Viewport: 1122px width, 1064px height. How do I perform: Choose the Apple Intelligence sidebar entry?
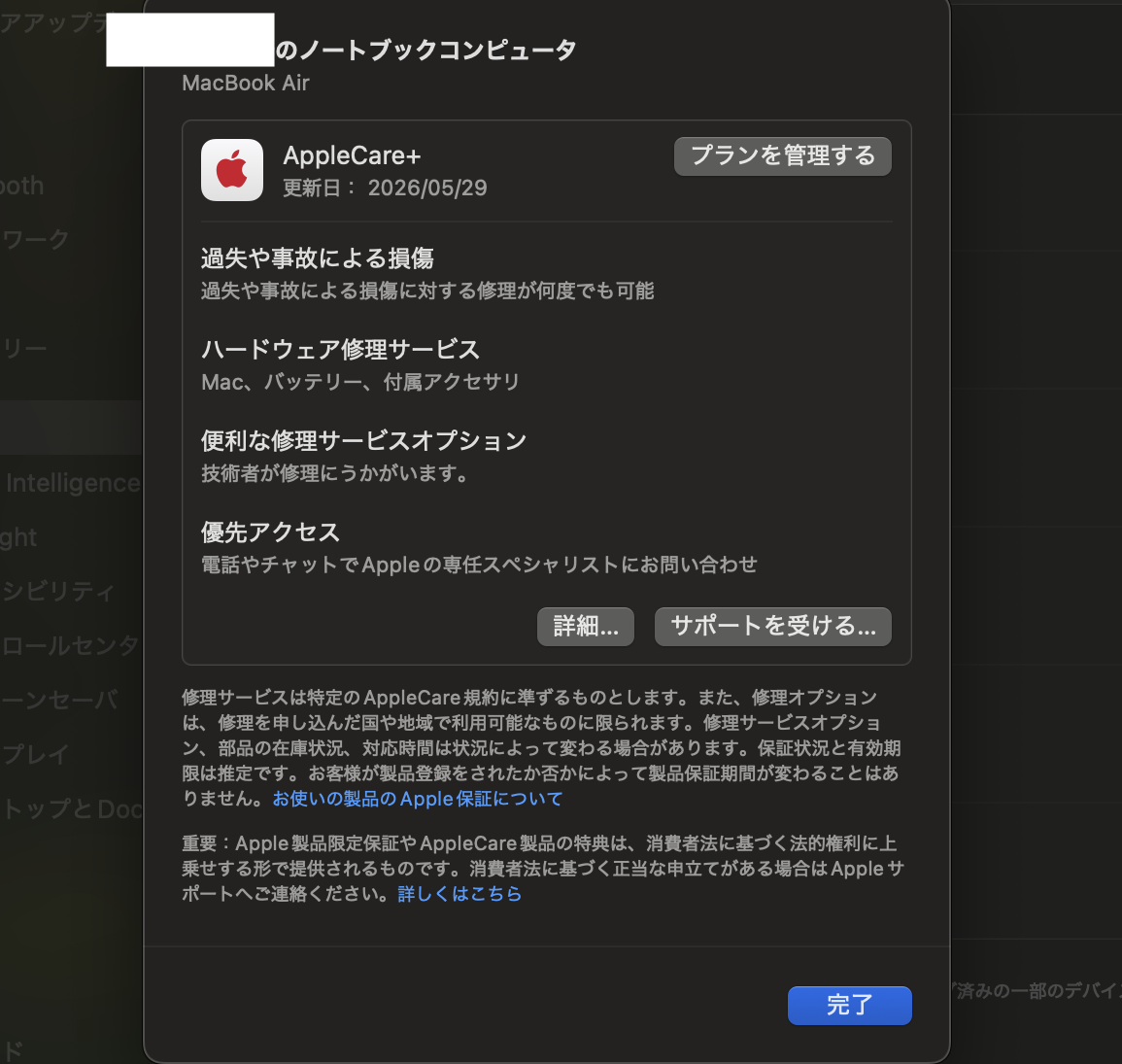(72, 483)
